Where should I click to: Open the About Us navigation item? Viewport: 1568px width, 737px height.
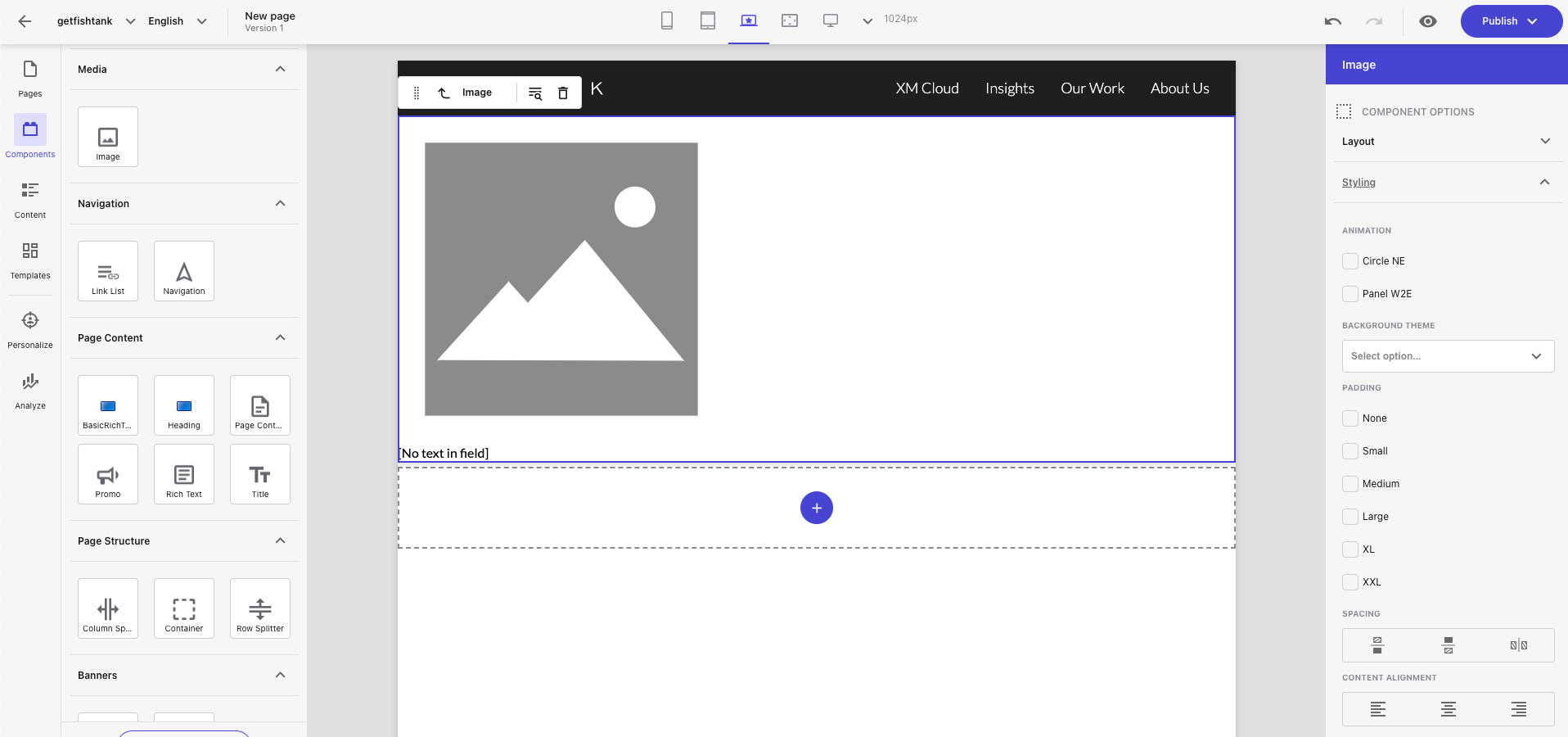1179,88
